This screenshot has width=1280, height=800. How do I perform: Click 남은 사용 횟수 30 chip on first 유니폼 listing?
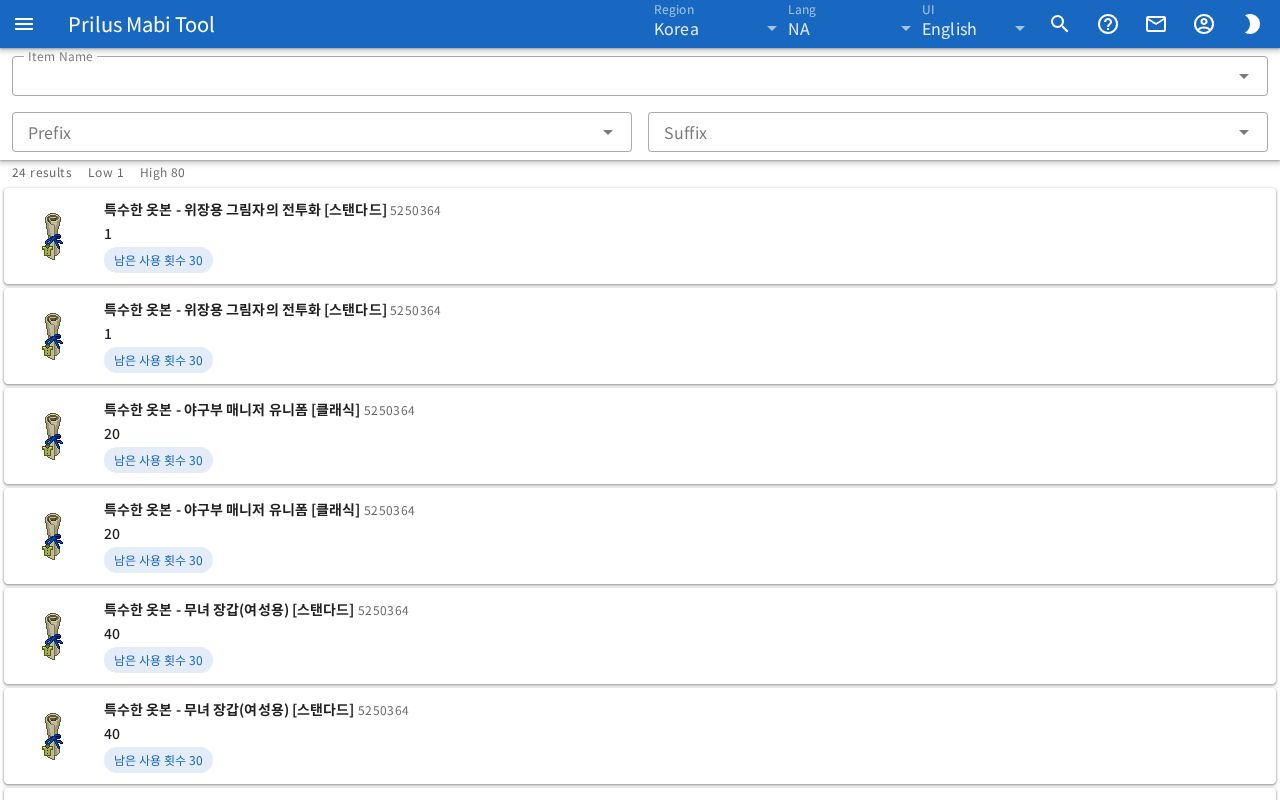(x=158, y=460)
